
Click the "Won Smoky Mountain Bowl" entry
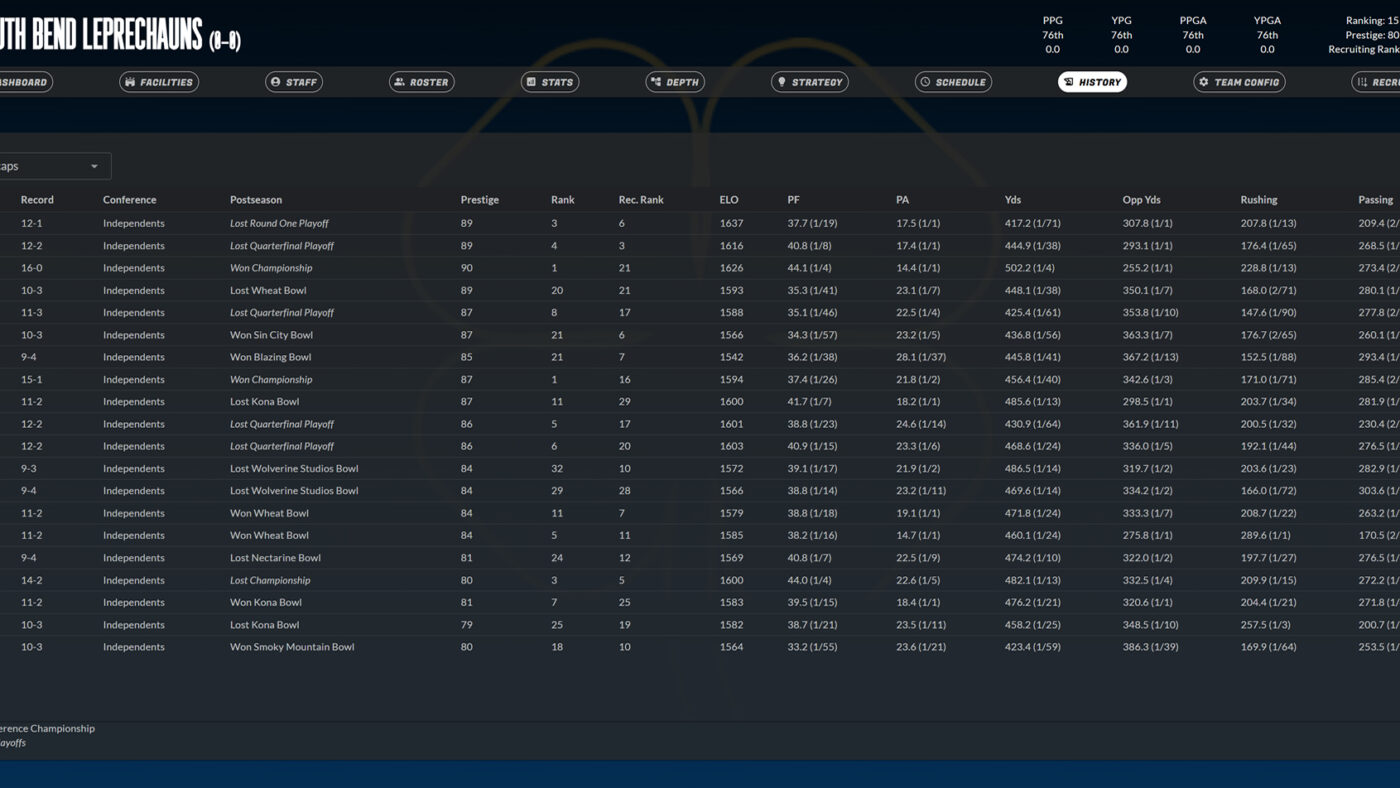pos(292,647)
